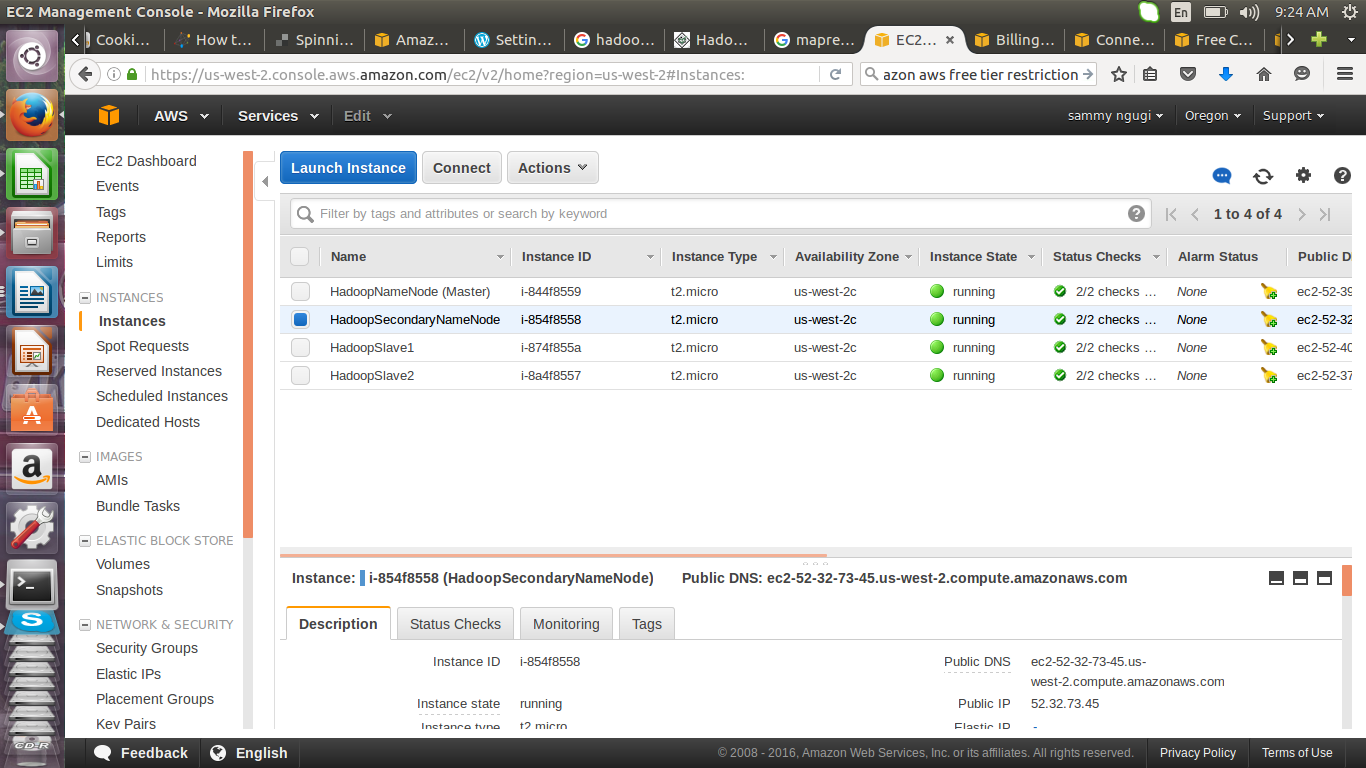Screen dimensions: 1366x768
Task: Check the HadoopSlave2 row checkbox
Action: (300, 376)
